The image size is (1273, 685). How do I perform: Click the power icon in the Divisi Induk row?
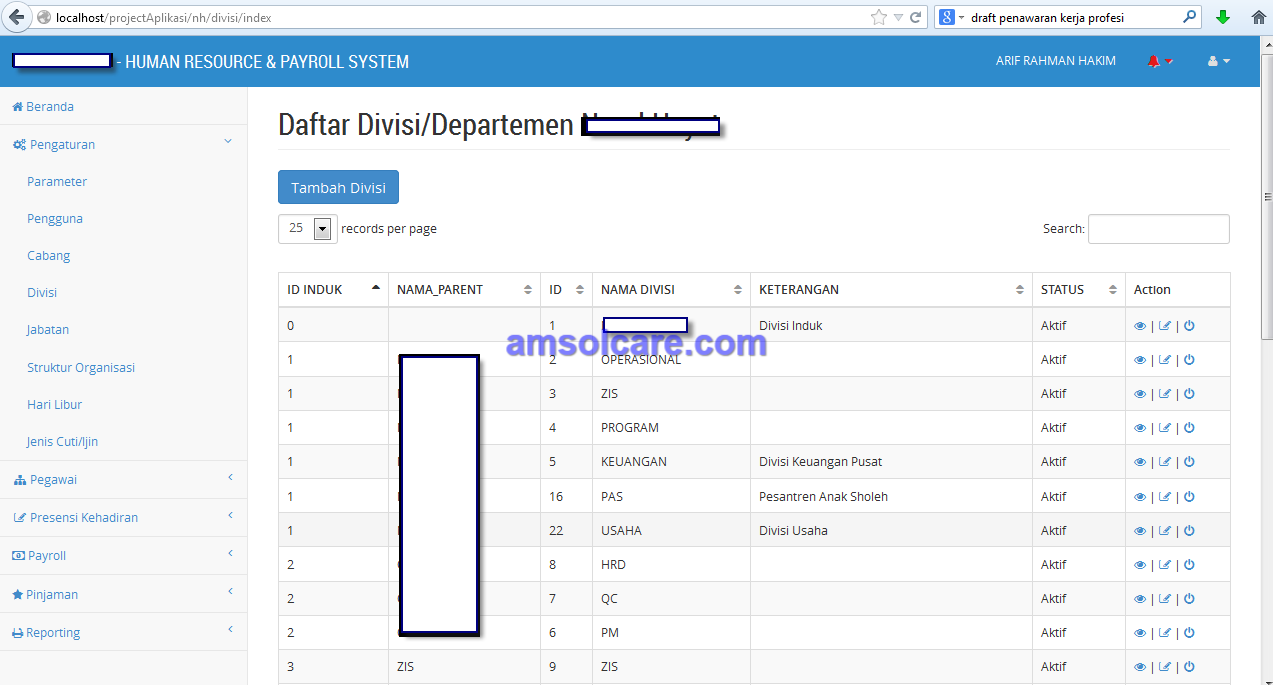click(1189, 326)
